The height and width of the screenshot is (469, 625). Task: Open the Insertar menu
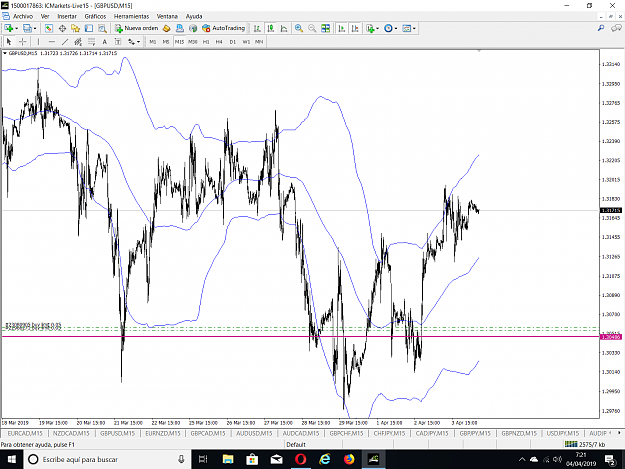tap(67, 16)
